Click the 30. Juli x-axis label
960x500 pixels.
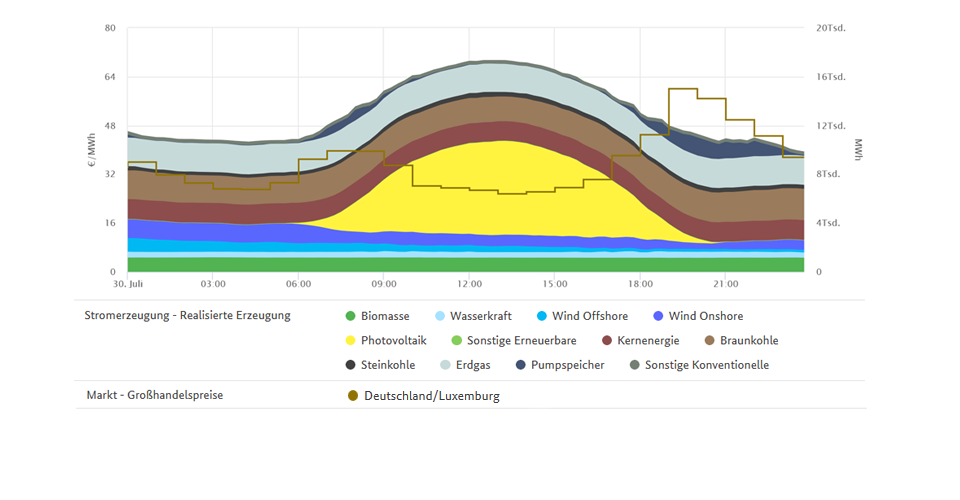coord(128,284)
